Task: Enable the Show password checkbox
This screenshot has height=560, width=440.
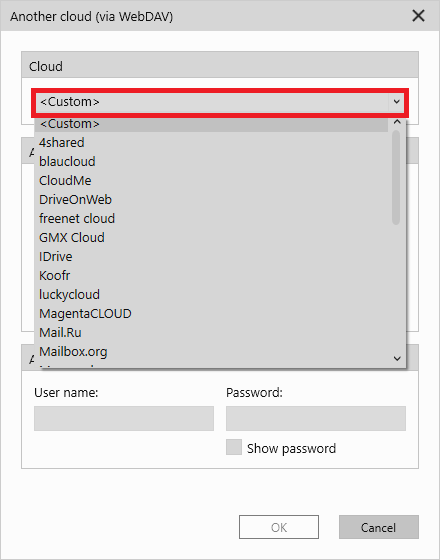Action: click(x=234, y=447)
